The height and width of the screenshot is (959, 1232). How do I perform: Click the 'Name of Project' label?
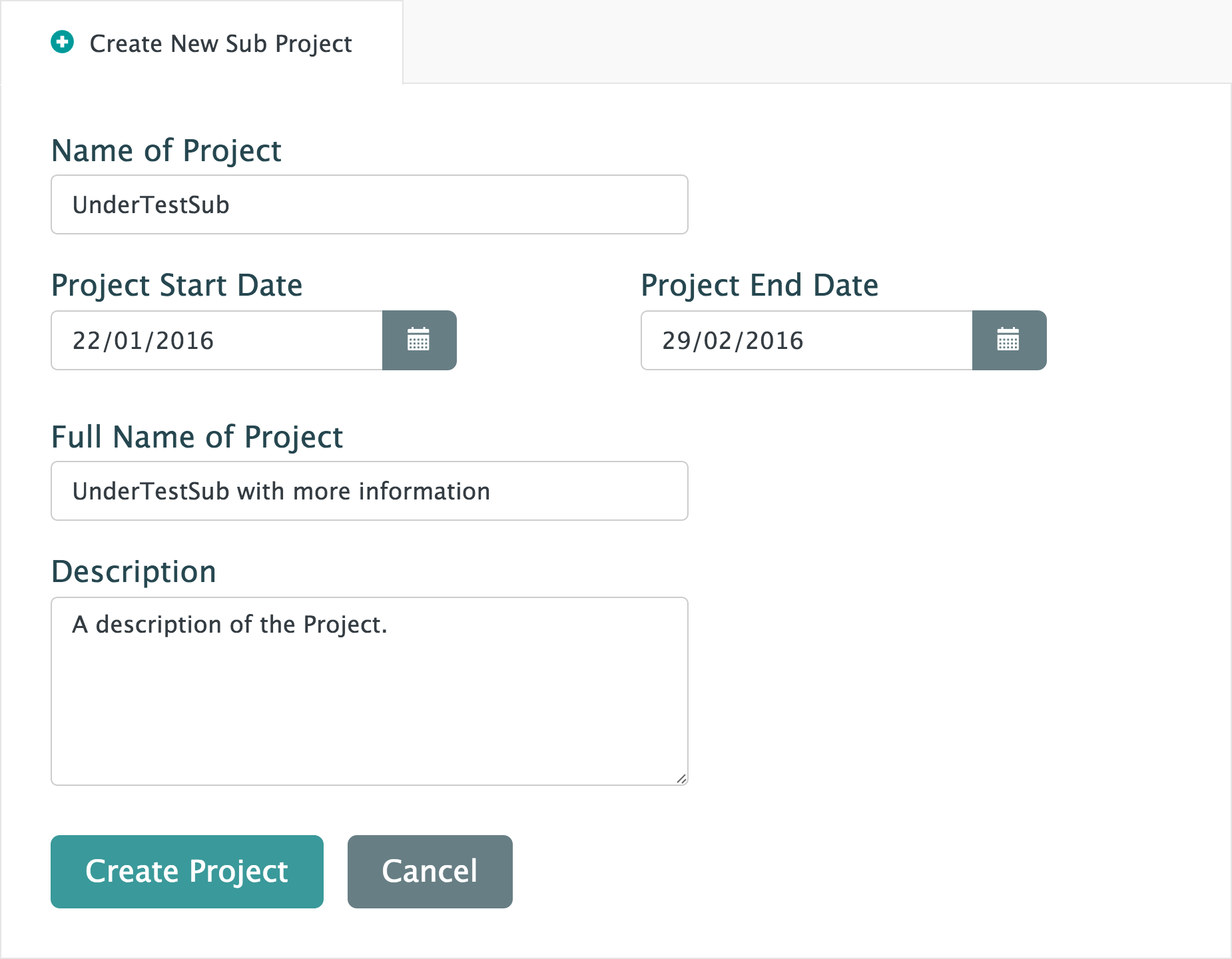point(166,151)
